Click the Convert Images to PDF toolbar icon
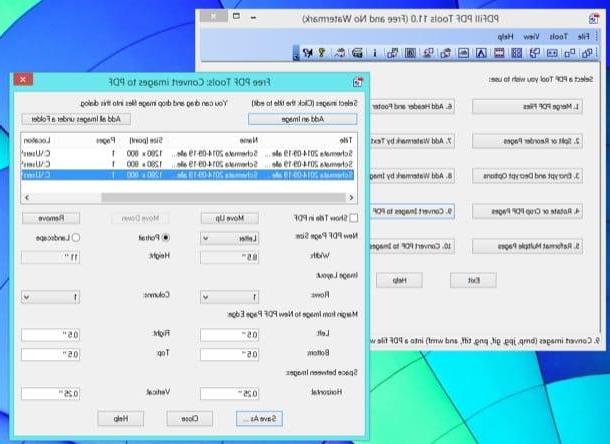 coord(445,53)
